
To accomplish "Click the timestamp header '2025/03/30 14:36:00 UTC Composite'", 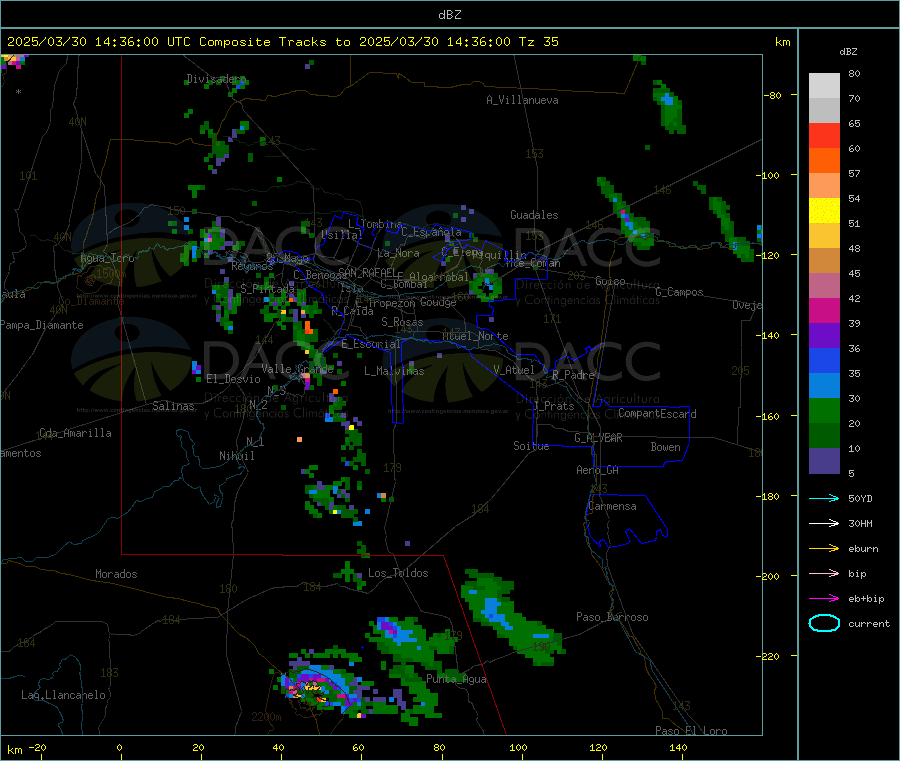I will (138, 42).
